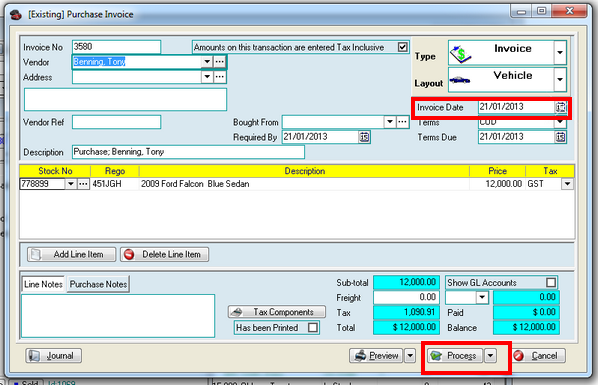Select the Price cell 12,000.00

(497, 184)
